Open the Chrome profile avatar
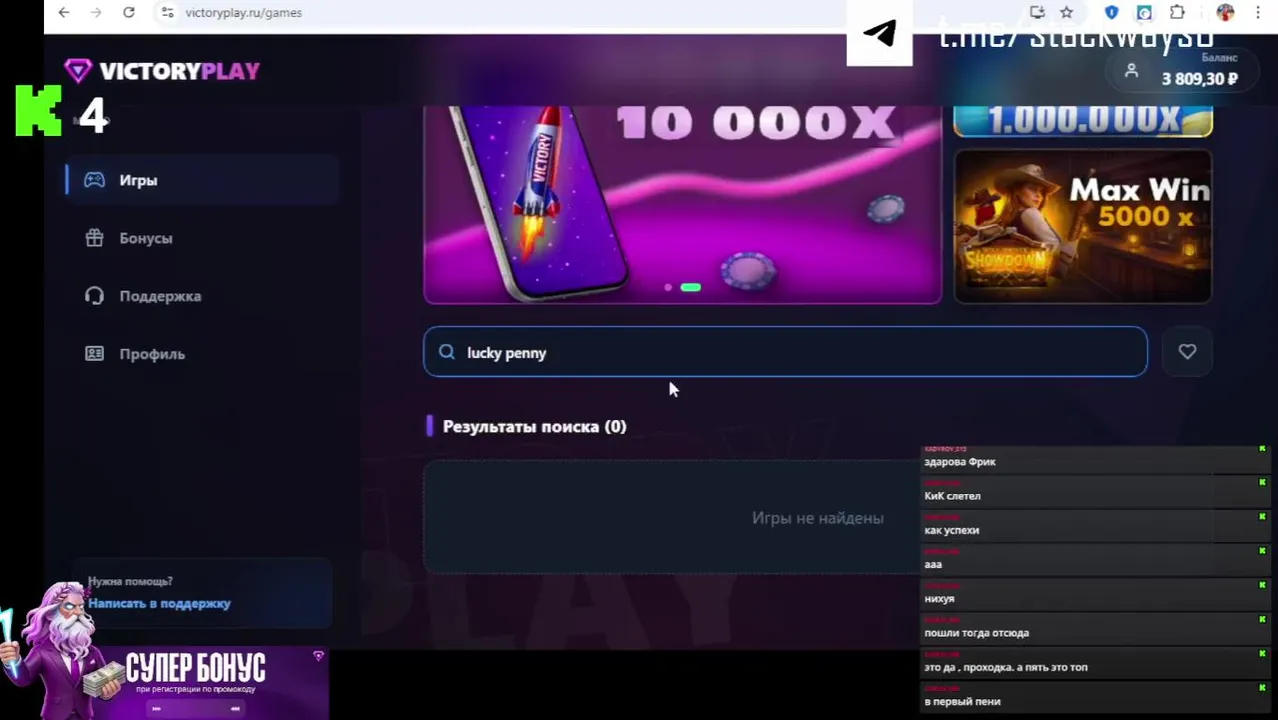Image resolution: width=1278 pixels, height=720 pixels. click(x=1225, y=12)
